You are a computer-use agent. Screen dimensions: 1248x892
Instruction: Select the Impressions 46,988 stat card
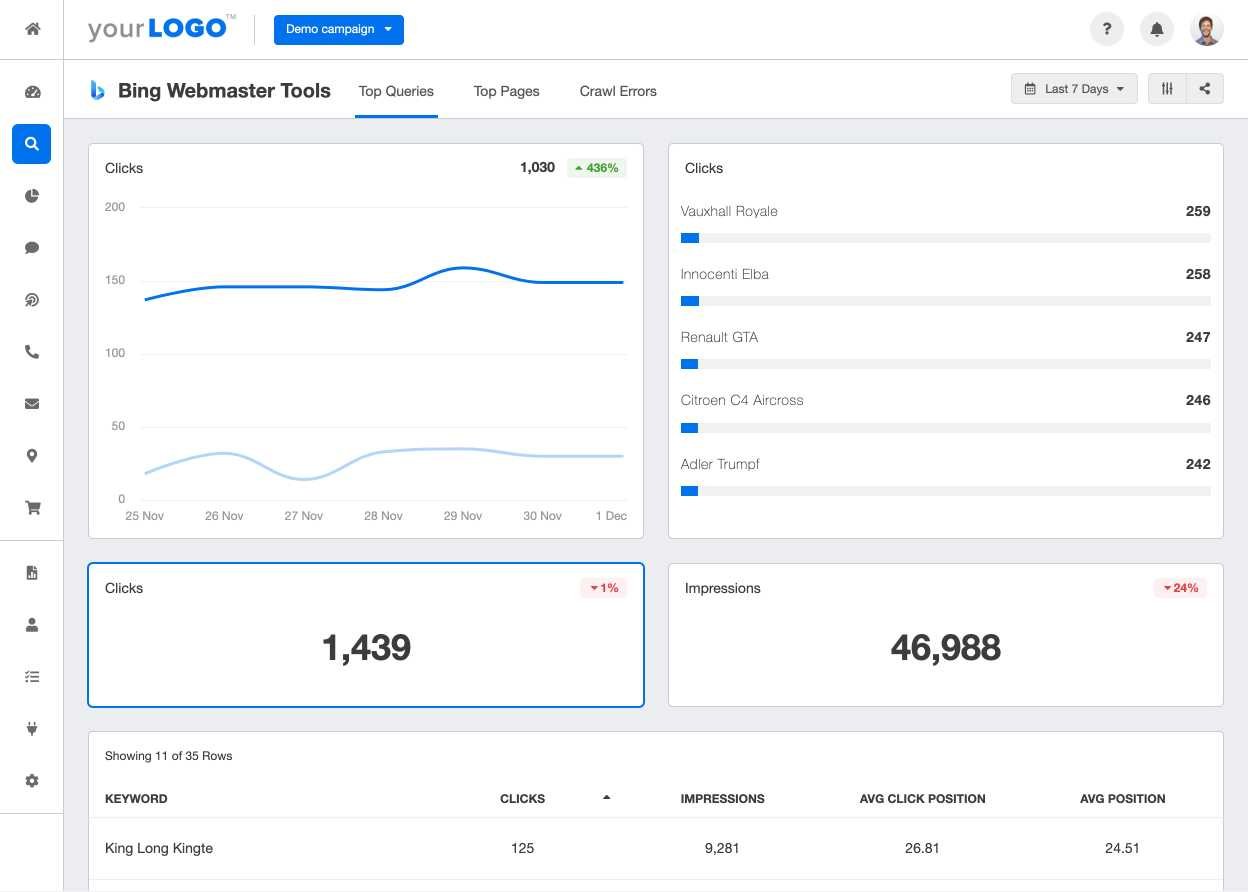[945, 635]
